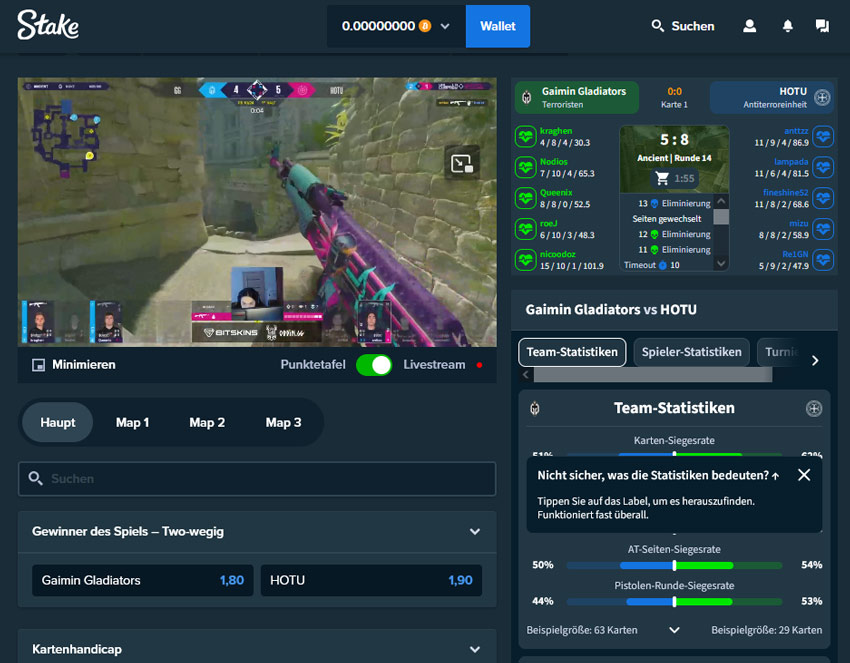Switch to the Map 1 tab
Viewport: 850px width, 663px height.
click(x=132, y=422)
